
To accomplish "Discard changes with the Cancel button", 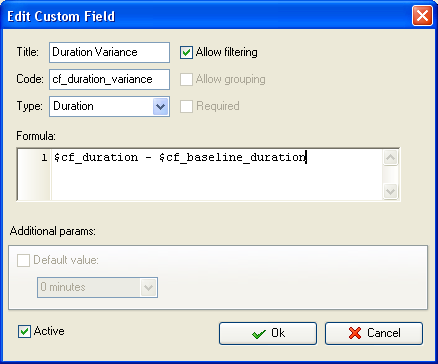I will [x=374, y=333].
